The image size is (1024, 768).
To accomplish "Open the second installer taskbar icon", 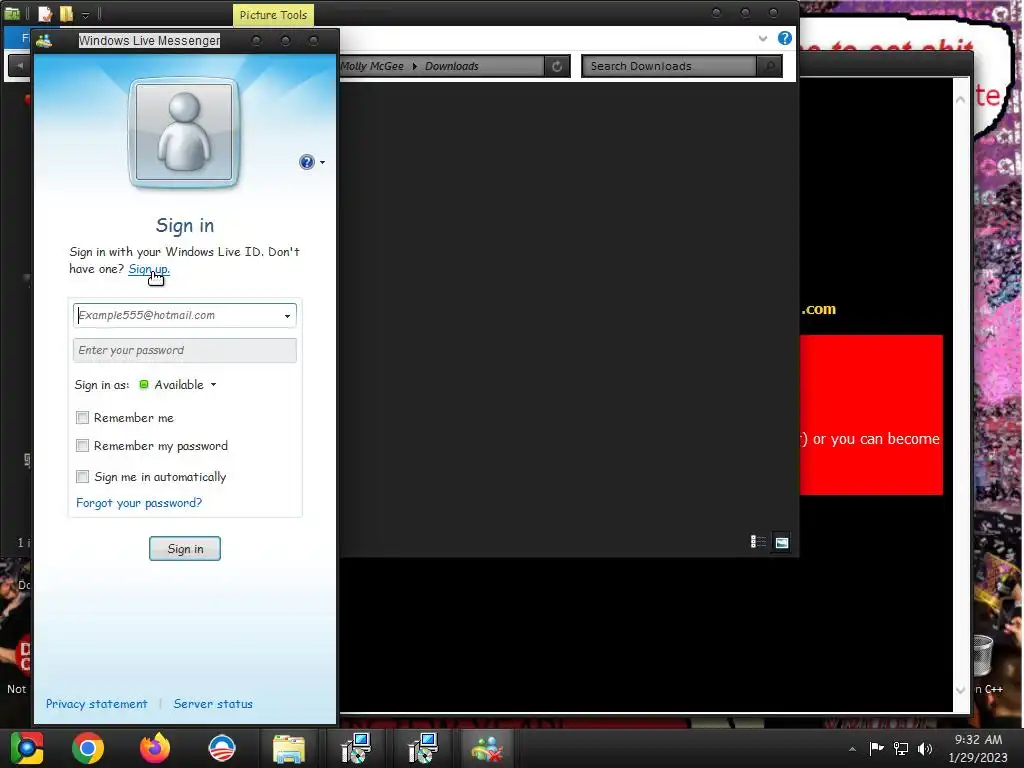I will tap(423, 748).
